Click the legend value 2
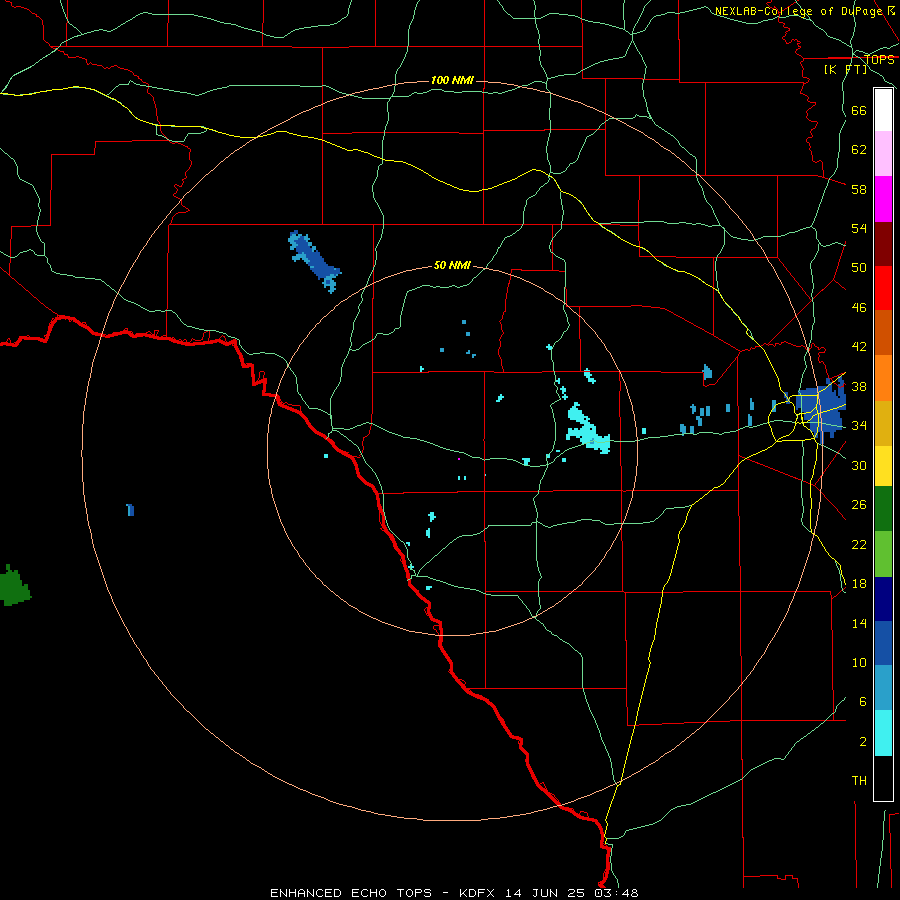 click(863, 742)
